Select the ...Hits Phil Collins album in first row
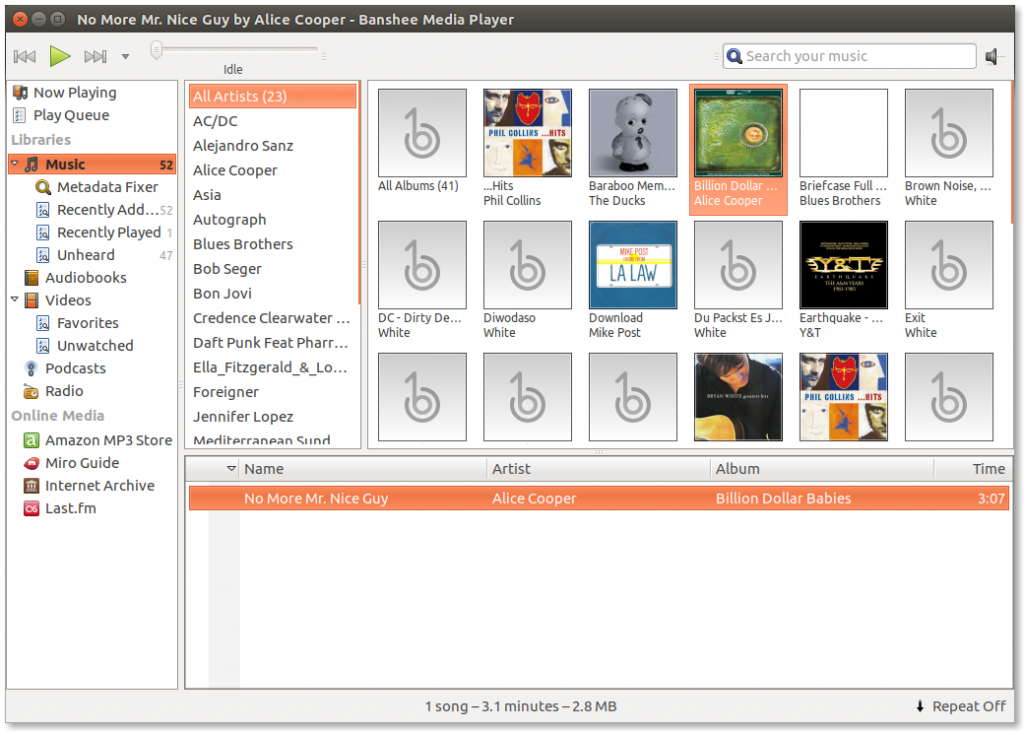Screen dimensions: 1024x732 click(527, 133)
